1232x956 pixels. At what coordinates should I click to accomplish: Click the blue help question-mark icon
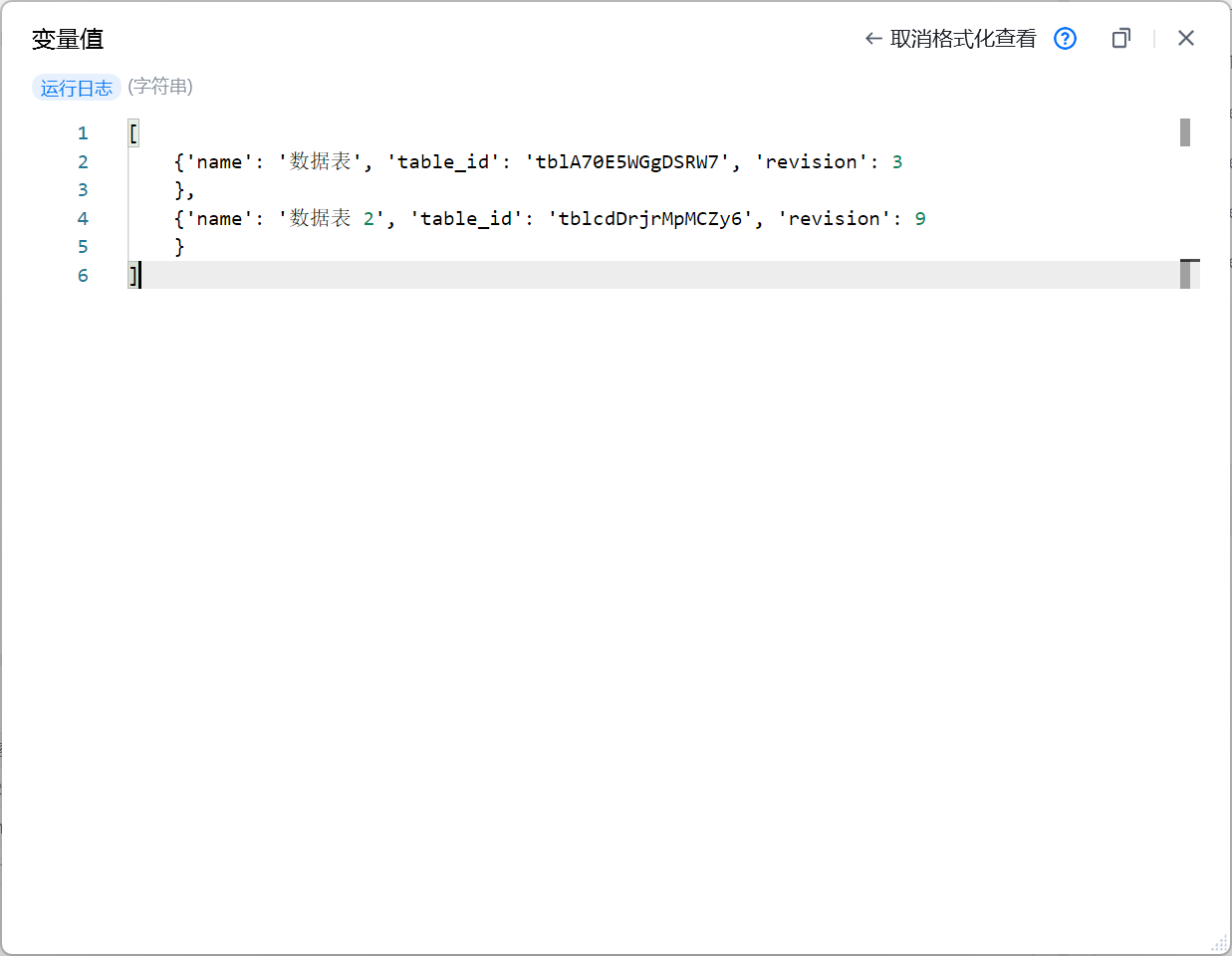pyautogui.click(x=1065, y=39)
